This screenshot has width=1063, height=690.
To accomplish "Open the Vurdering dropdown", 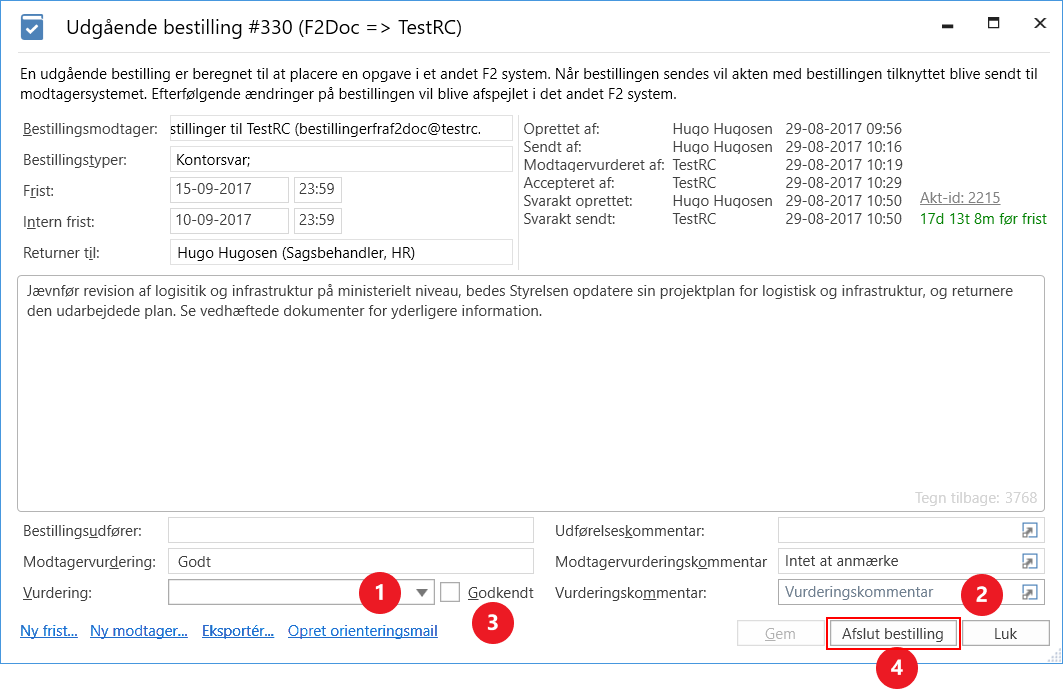I will coord(423,593).
